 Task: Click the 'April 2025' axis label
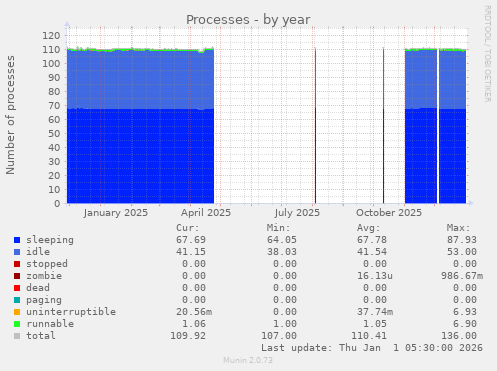pyautogui.click(x=206, y=213)
